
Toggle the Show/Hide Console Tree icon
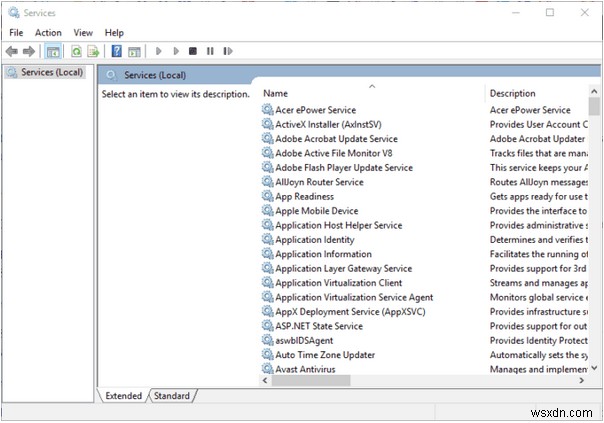(53, 51)
